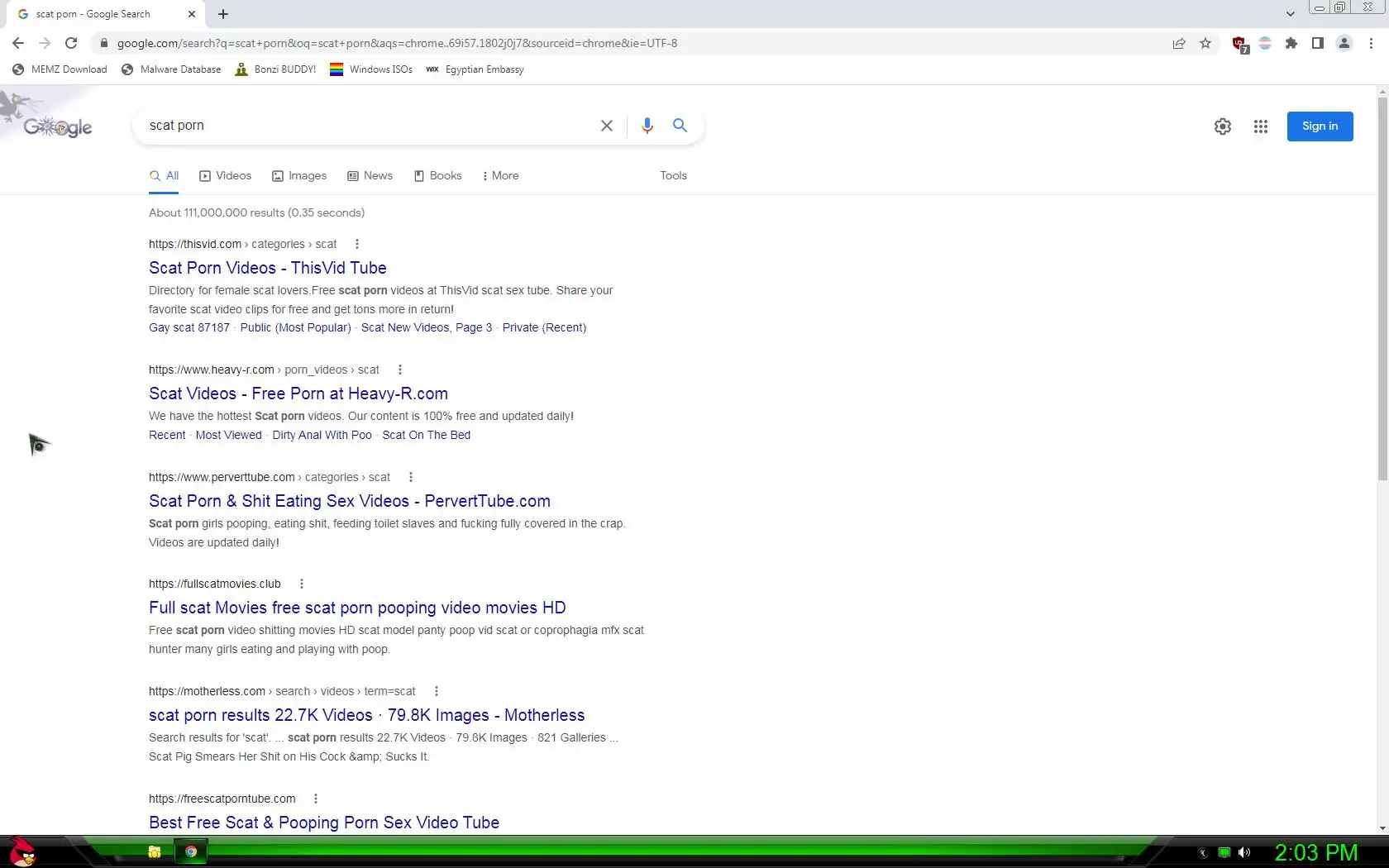
Task: Open the Google apps grid
Action: click(1261, 126)
